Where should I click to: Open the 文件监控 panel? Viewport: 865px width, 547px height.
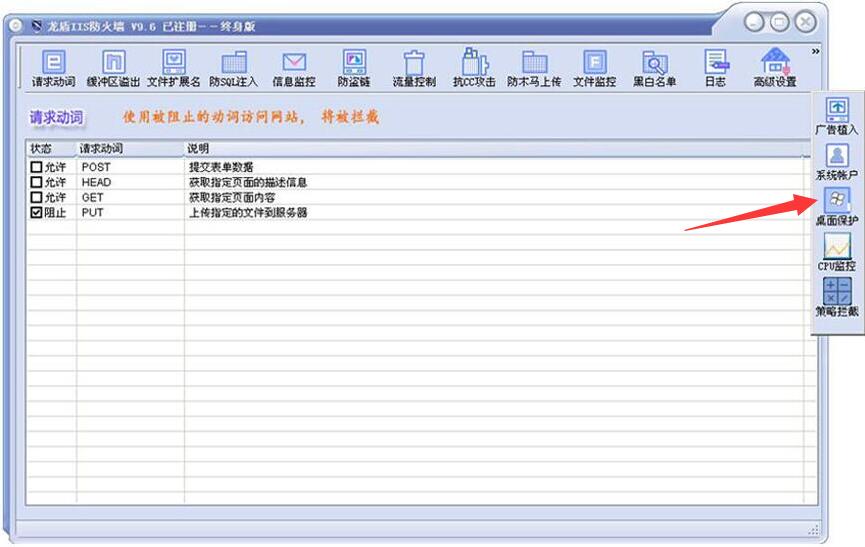[x=594, y=68]
